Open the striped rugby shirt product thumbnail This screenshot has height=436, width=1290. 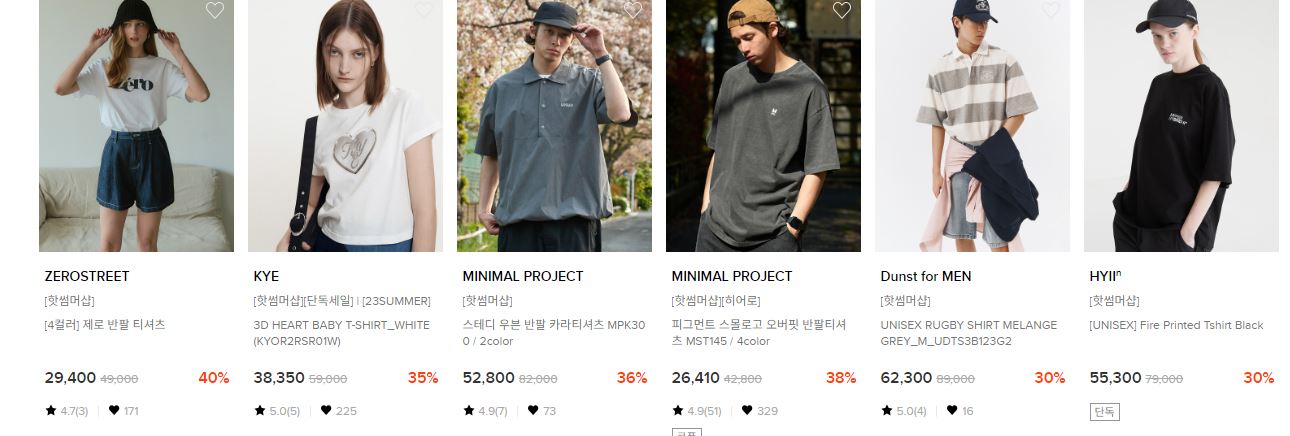coord(972,126)
